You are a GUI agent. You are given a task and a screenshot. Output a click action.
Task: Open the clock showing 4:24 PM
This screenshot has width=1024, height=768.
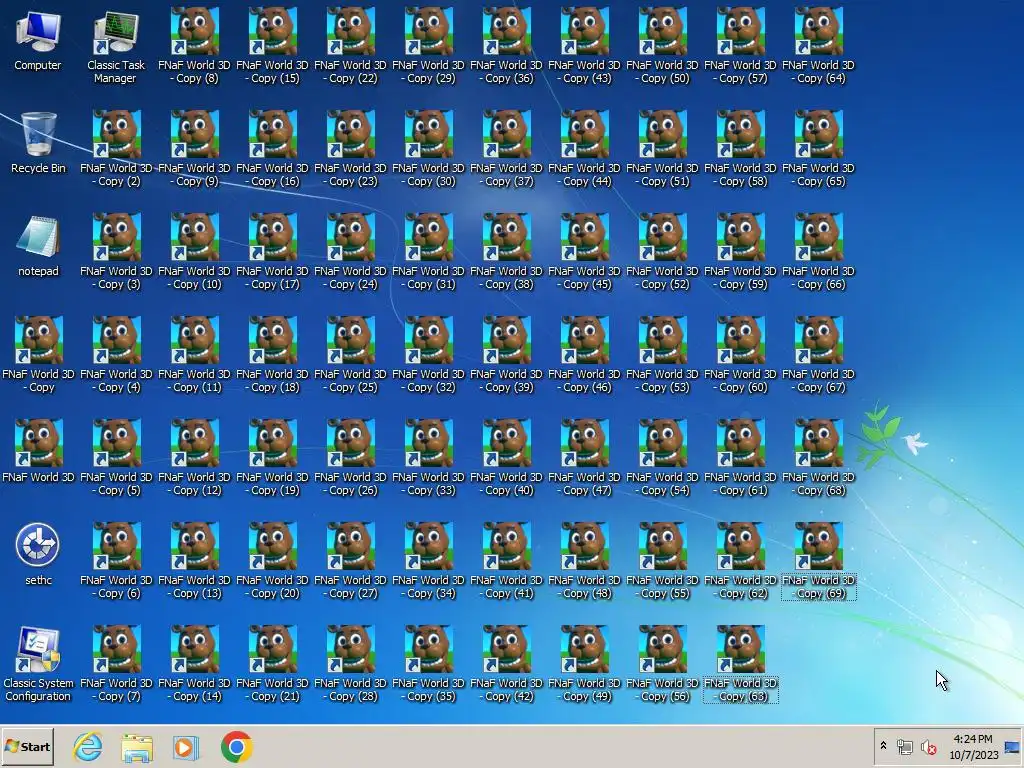[x=973, y=746]
